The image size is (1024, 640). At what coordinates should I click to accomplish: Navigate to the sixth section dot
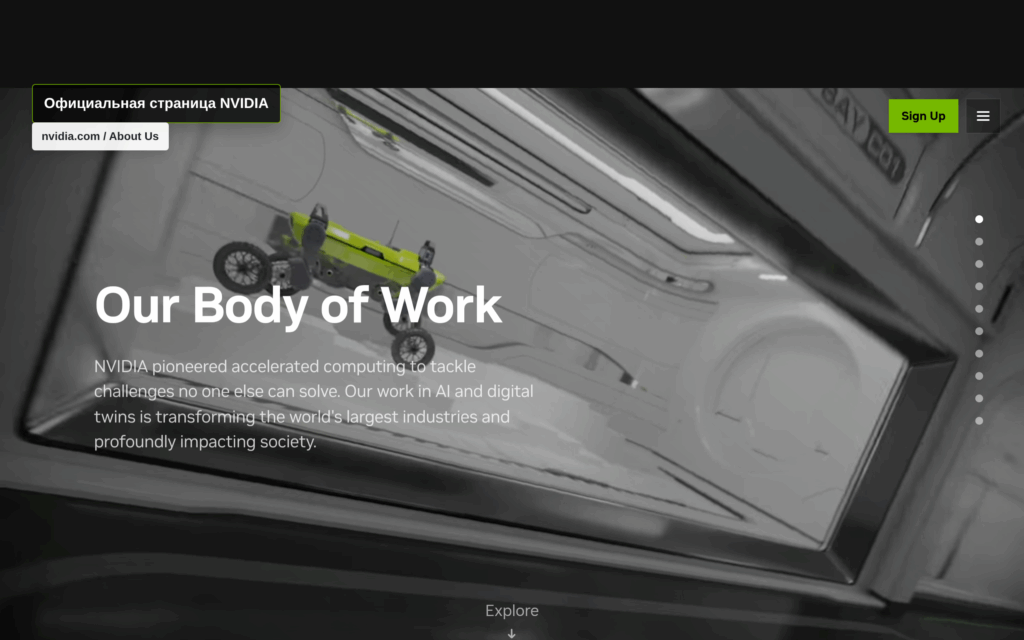pos(979,331)
